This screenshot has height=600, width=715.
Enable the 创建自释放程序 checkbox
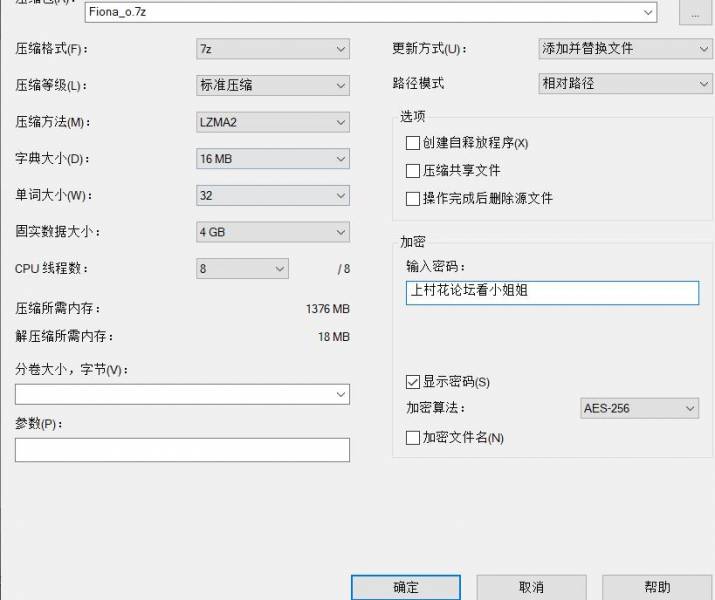tap(413, 143)
